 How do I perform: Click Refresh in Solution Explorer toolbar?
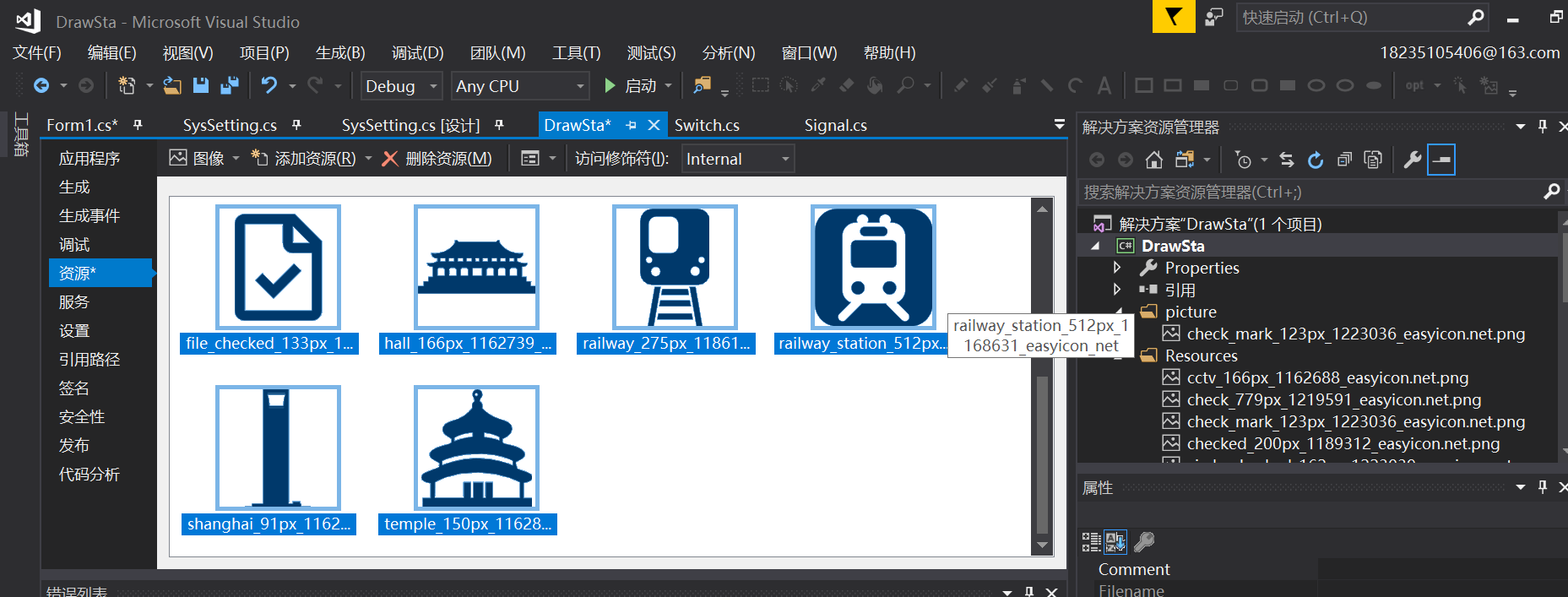pyautogui.click(x=1316, y=160)
